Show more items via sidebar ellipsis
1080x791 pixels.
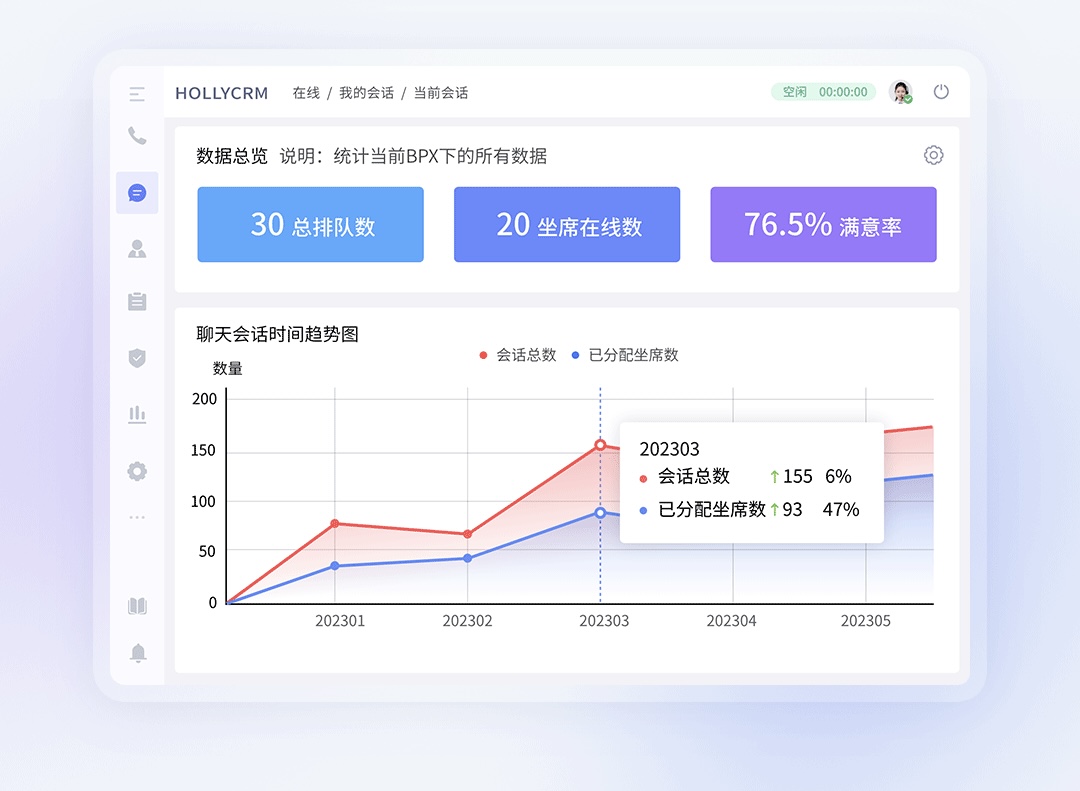point(137,517)
